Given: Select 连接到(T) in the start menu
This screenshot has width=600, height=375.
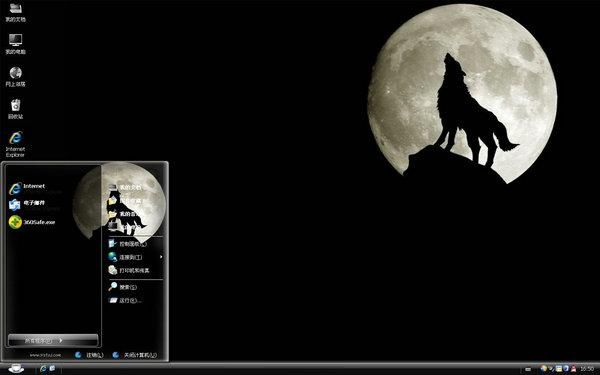Looking at the screenshot, I should point(125,257).
